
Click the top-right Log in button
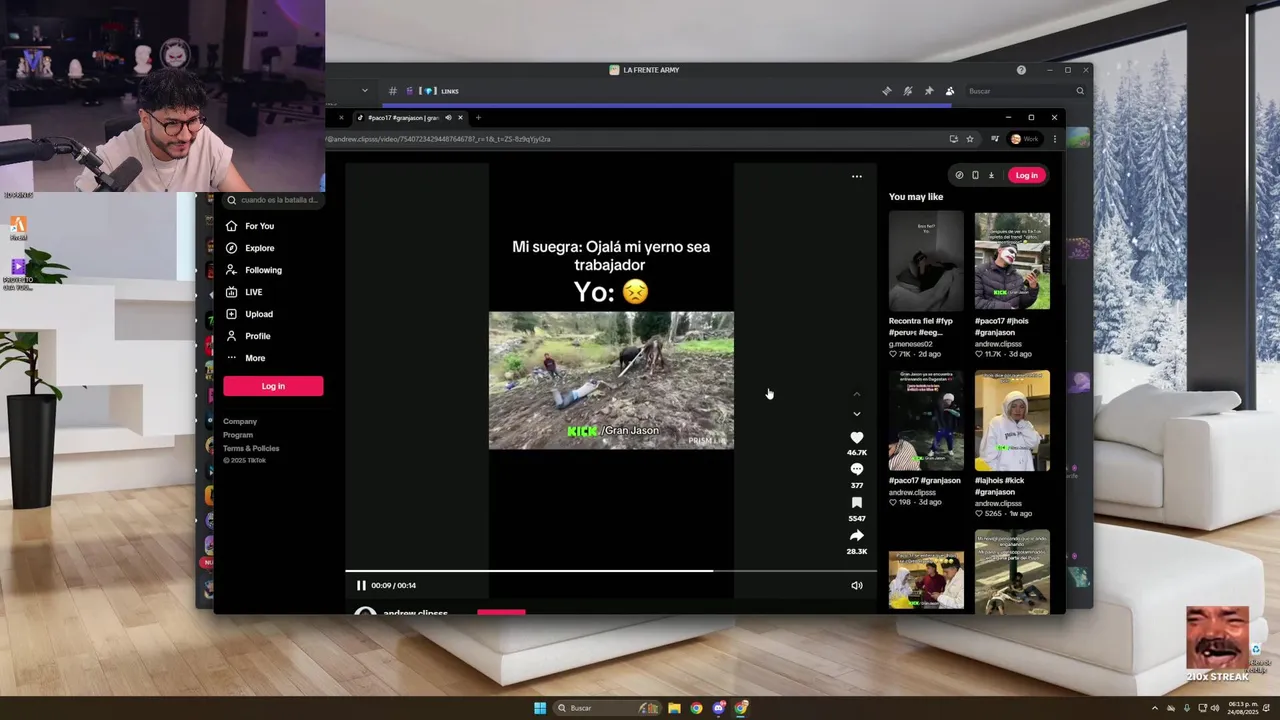1026,175
